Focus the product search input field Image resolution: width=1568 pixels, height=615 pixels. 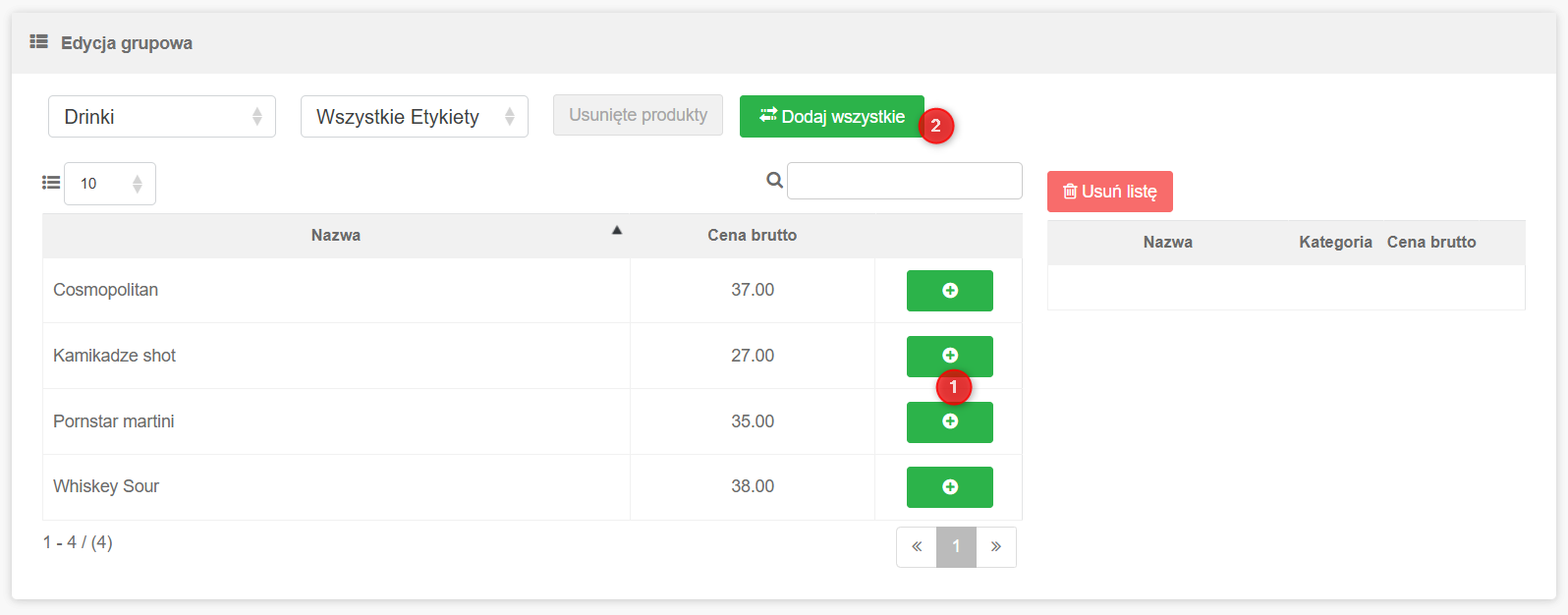[904, 181]
